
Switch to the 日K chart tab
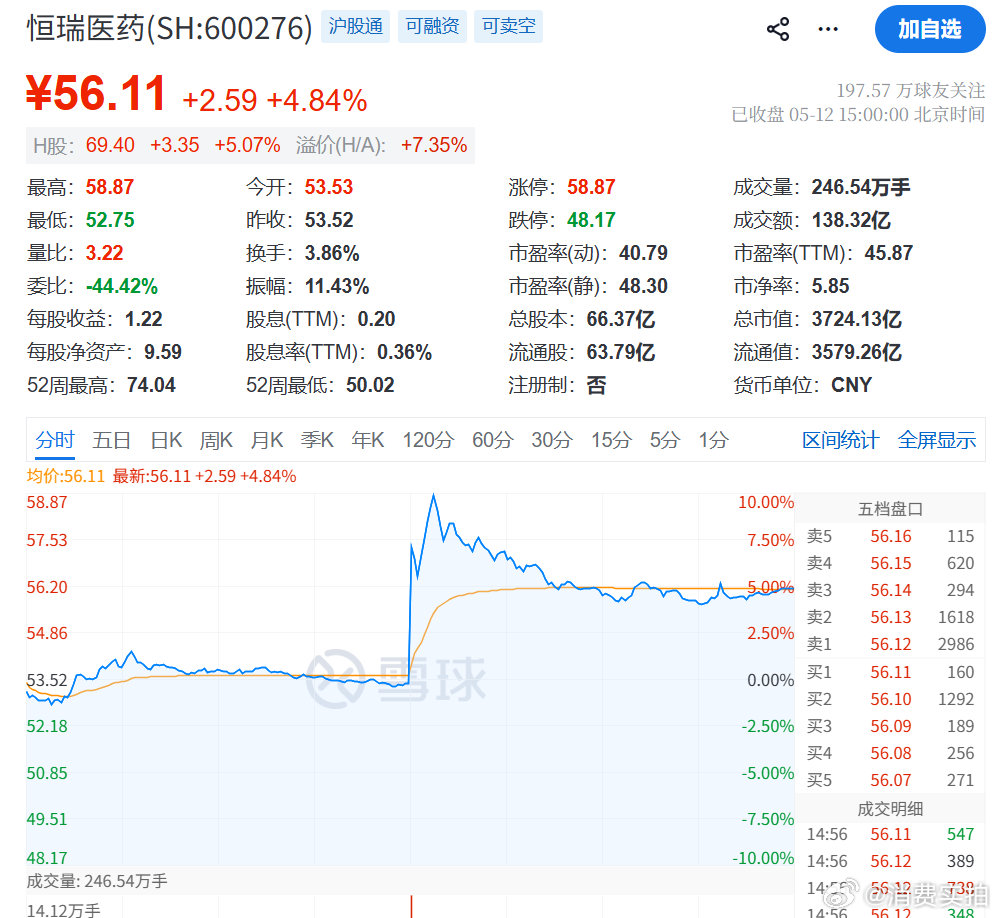(166, 440)
